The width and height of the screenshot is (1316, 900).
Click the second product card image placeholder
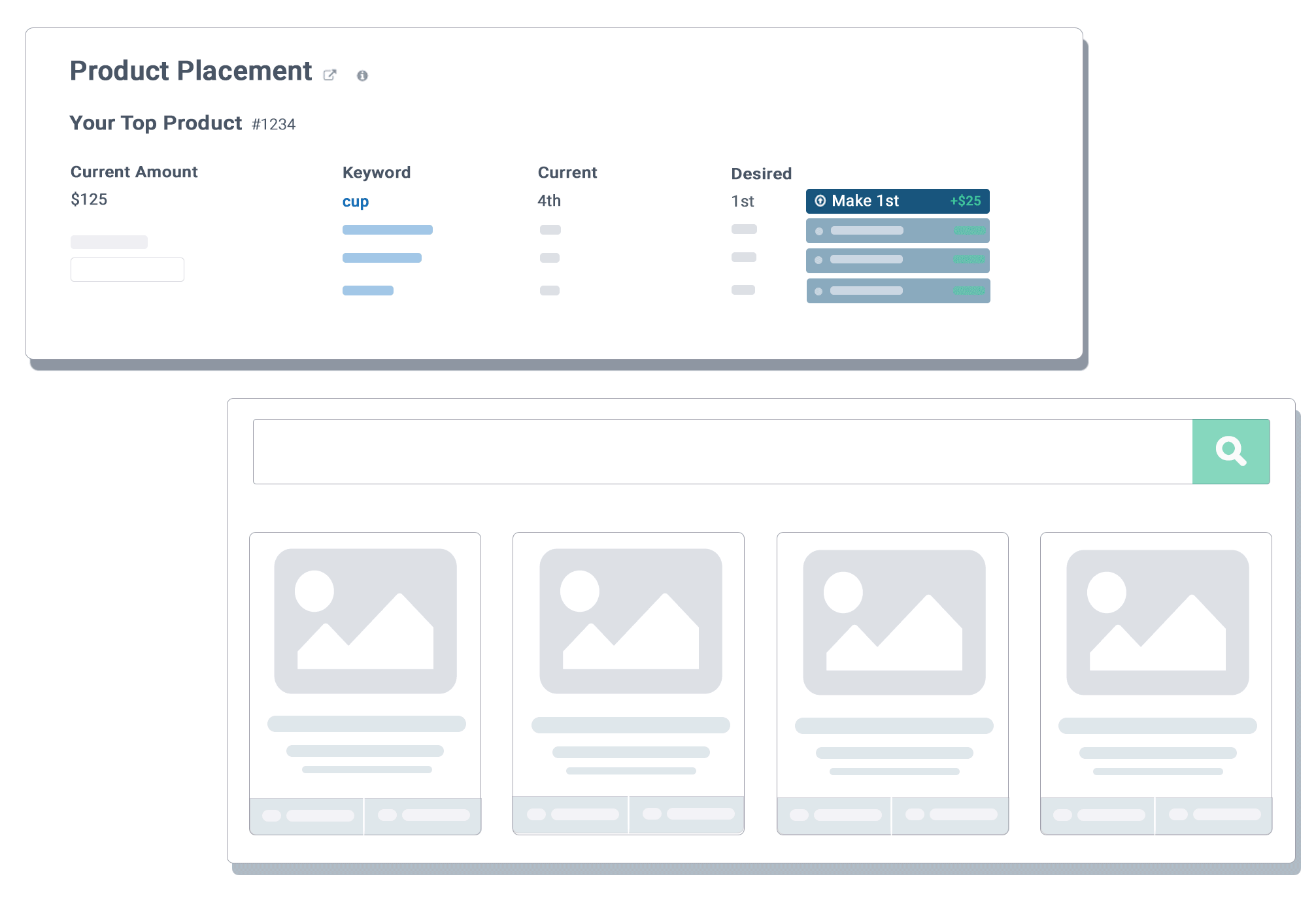[630, 621]
